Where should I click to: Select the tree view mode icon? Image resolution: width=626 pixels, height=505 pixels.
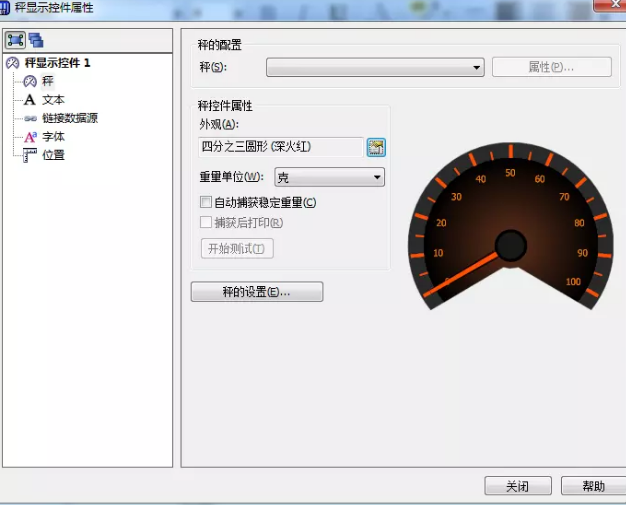(15, 40)
